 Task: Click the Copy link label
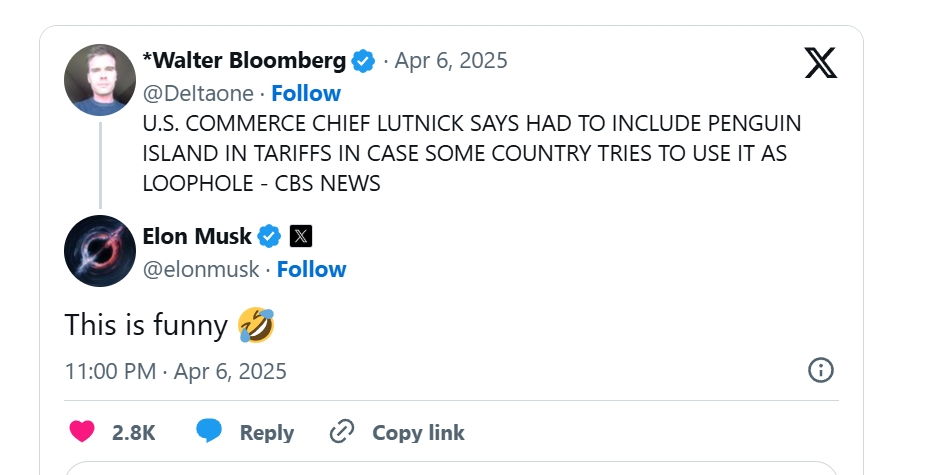click(418, 432)
